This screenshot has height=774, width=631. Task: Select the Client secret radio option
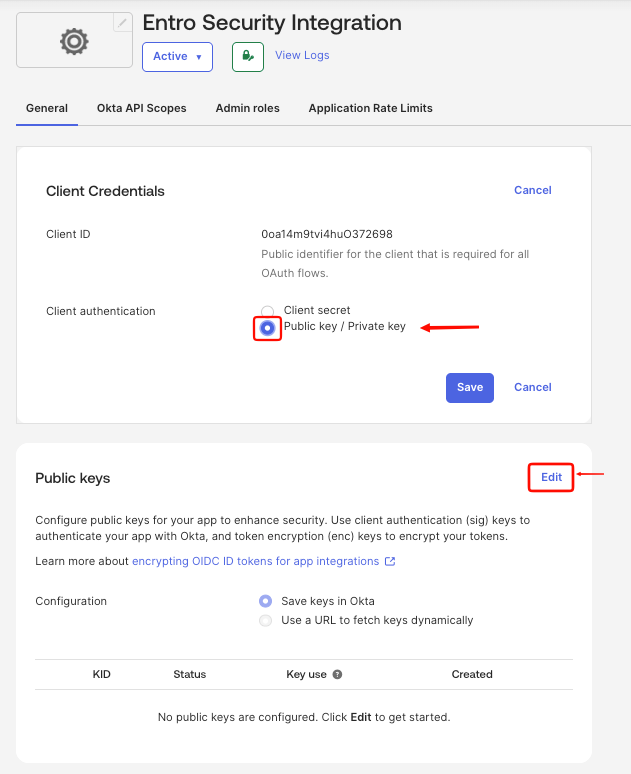pyautogui.click(x=267, y=310)
